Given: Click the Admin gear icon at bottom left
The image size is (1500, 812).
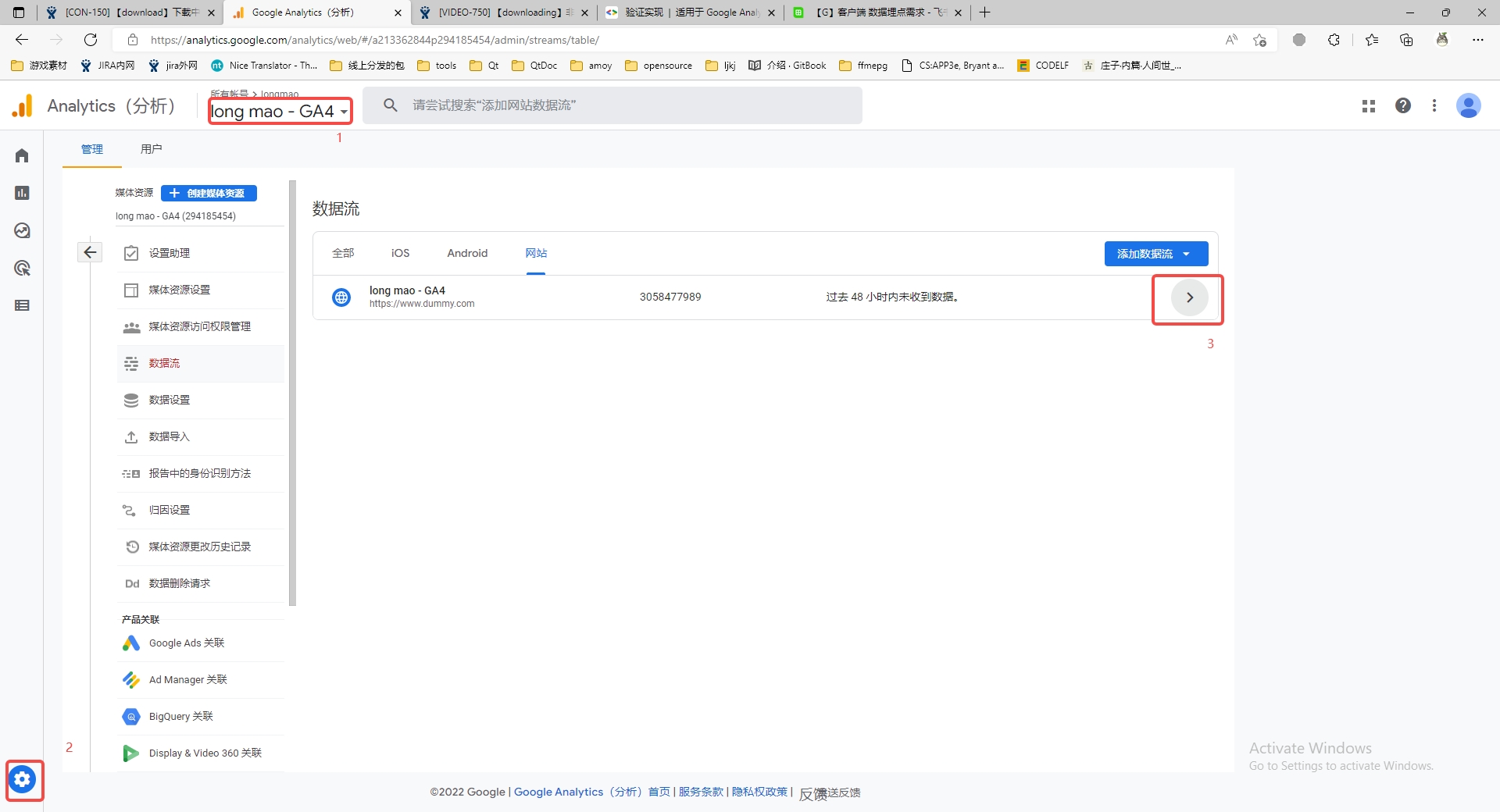Looking at the screenshot, I should pyautogui.click(x=23, y=779).
